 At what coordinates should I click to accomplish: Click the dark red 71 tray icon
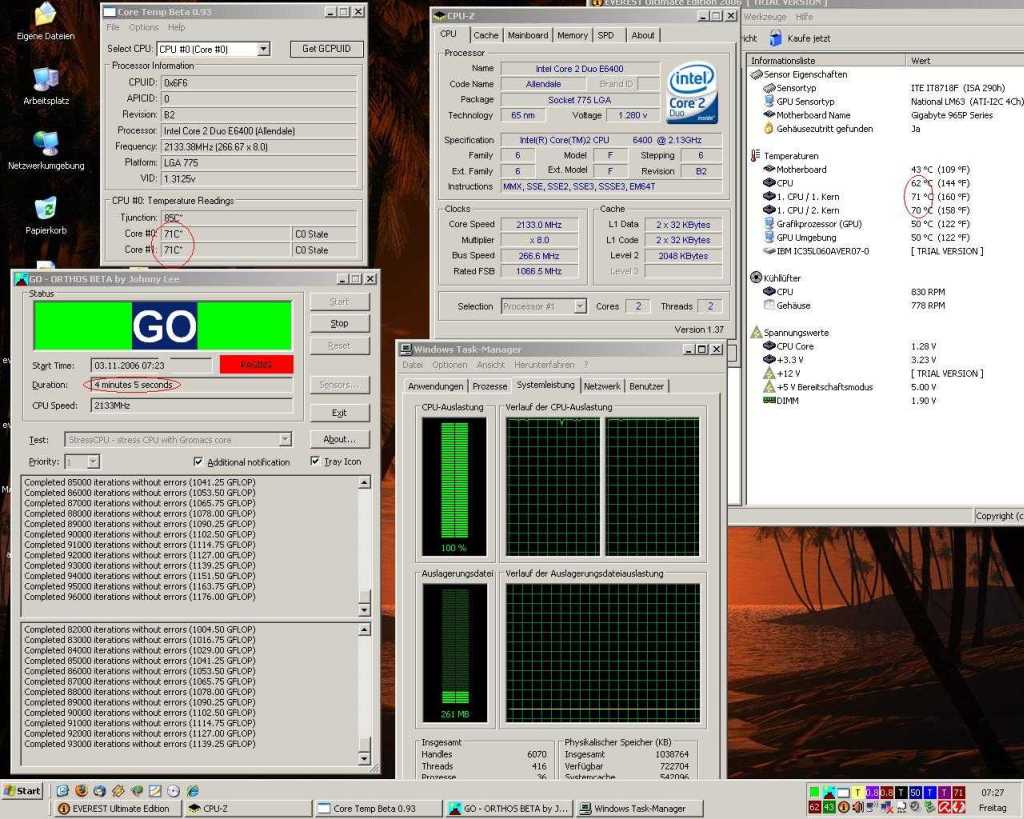pyautogui.click(x=959, y=792)
